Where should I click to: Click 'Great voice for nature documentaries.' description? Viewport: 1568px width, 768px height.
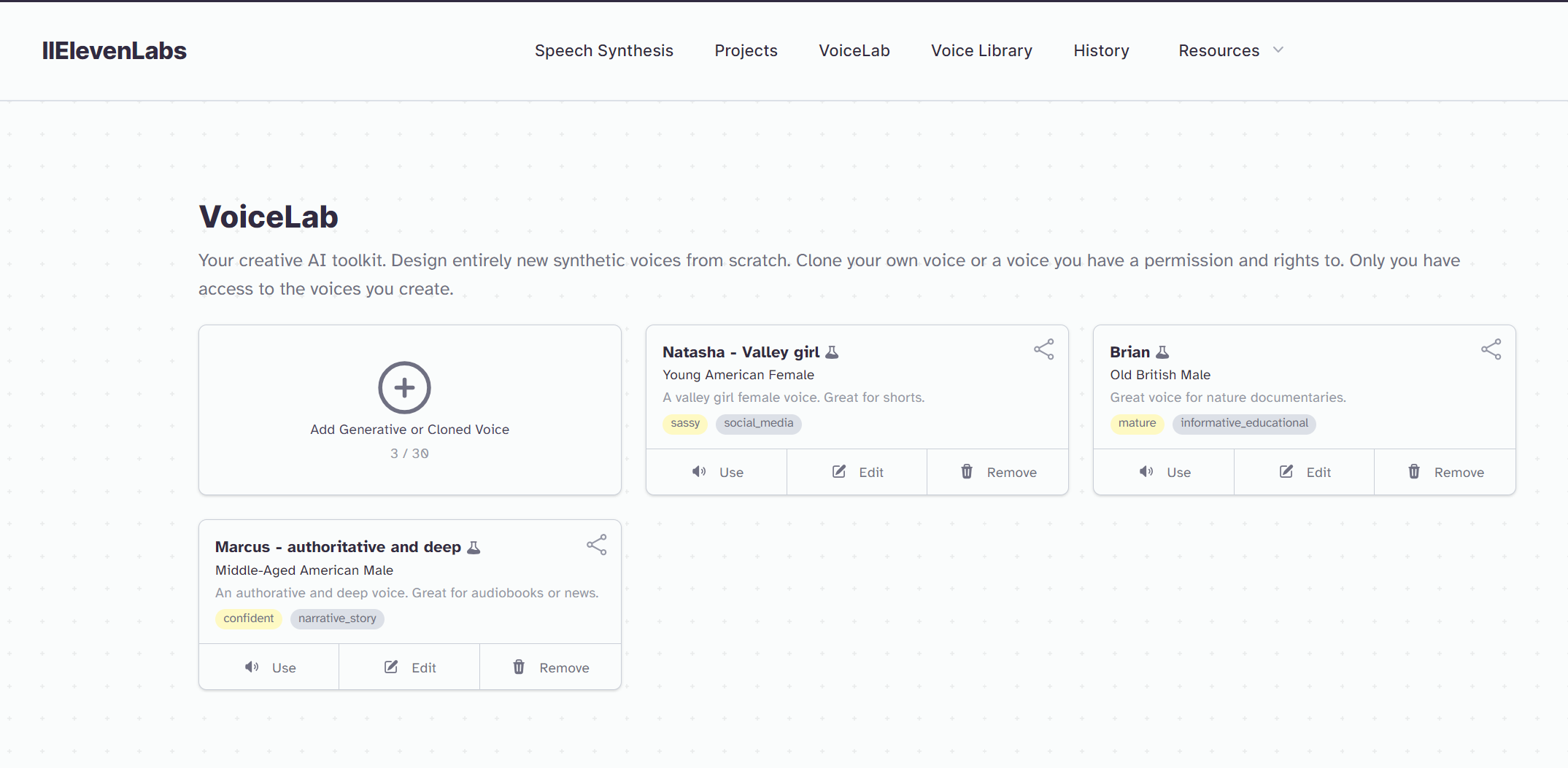pyautogui.click(x=1228, y=397)
